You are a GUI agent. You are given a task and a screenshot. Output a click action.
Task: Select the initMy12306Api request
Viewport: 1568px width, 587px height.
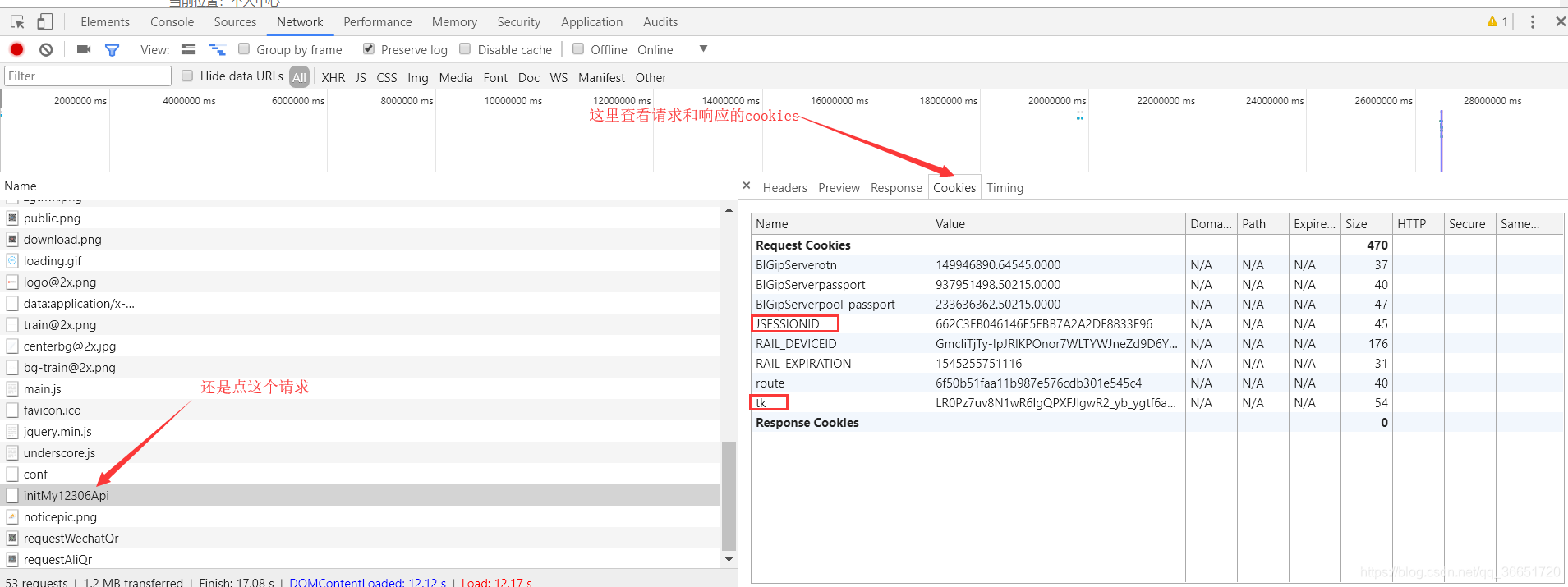coord(361,495)
